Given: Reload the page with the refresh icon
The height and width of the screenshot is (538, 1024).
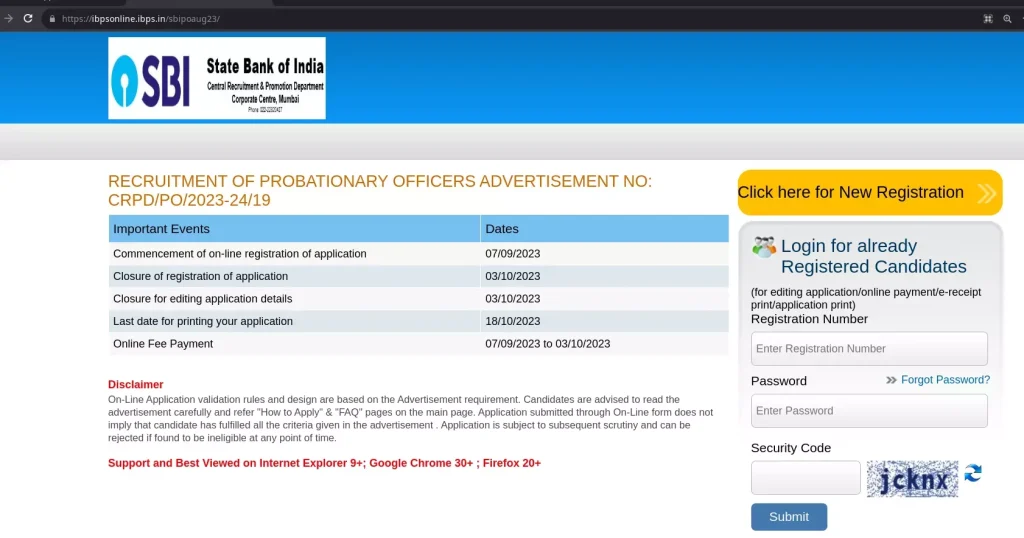Looking at the screenshot, I should 28,18.
